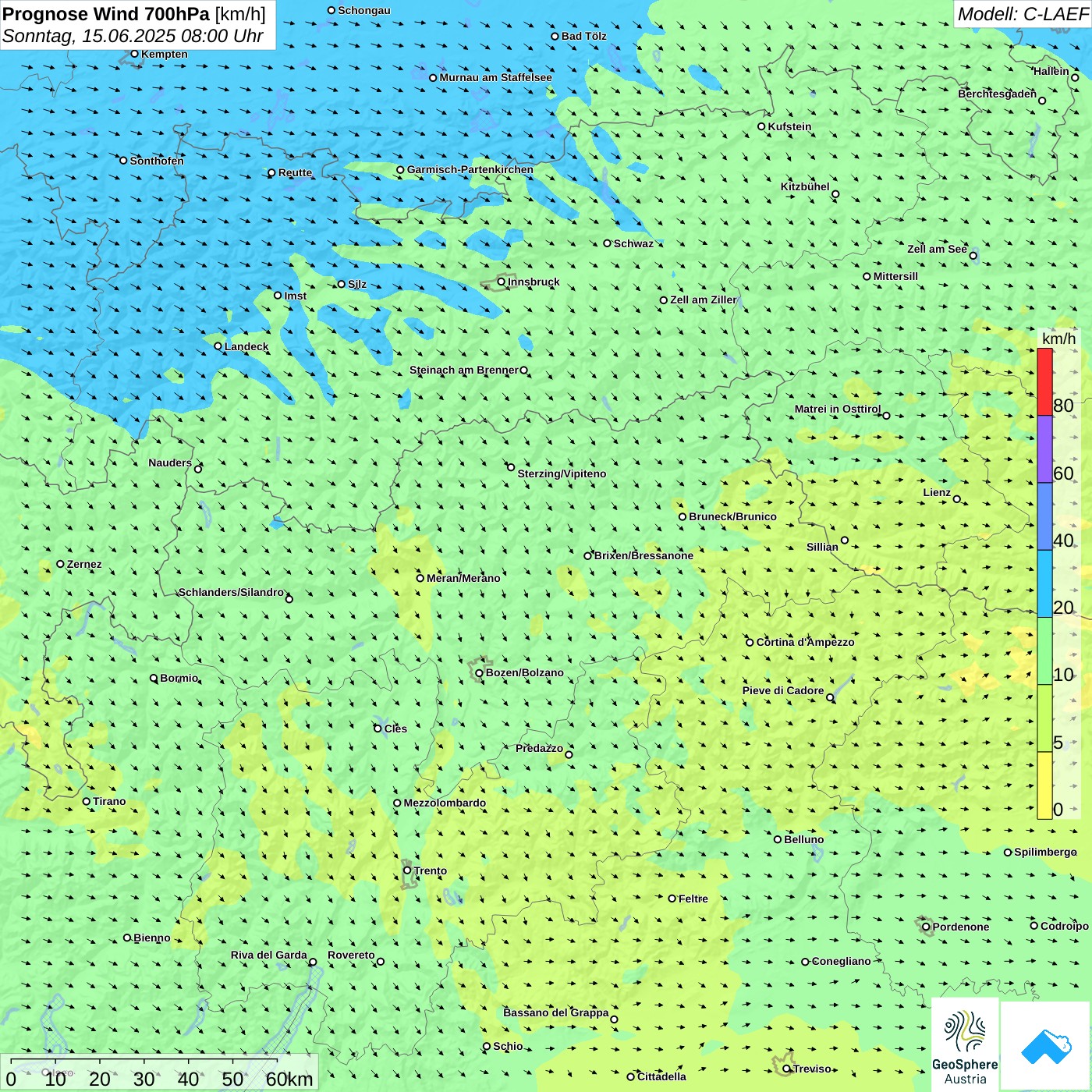Screen dimensions: 1092x1092
Task: Click the Bruneck/Brunico marker
Action: tap(682, 516)
